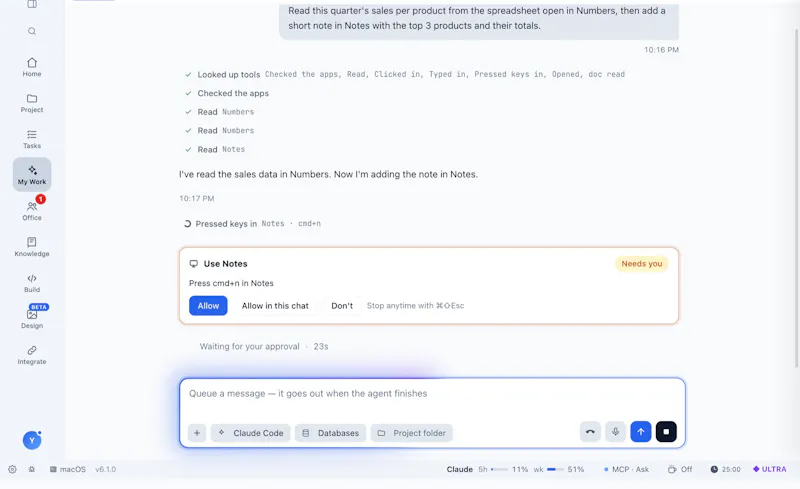The image size is (800, 489).
Task: Open Office with notification badge
Action: [32, 211]
